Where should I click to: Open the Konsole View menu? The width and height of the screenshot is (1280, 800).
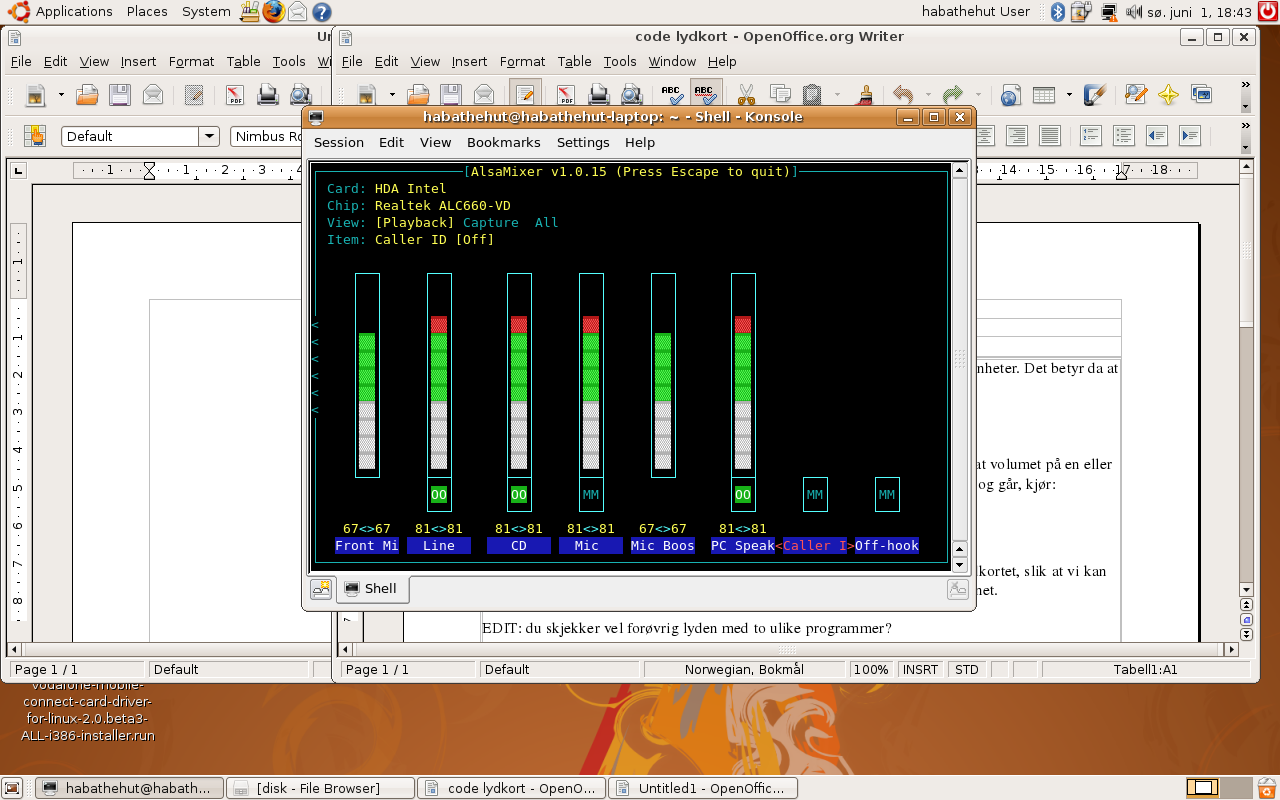point(435,142)
